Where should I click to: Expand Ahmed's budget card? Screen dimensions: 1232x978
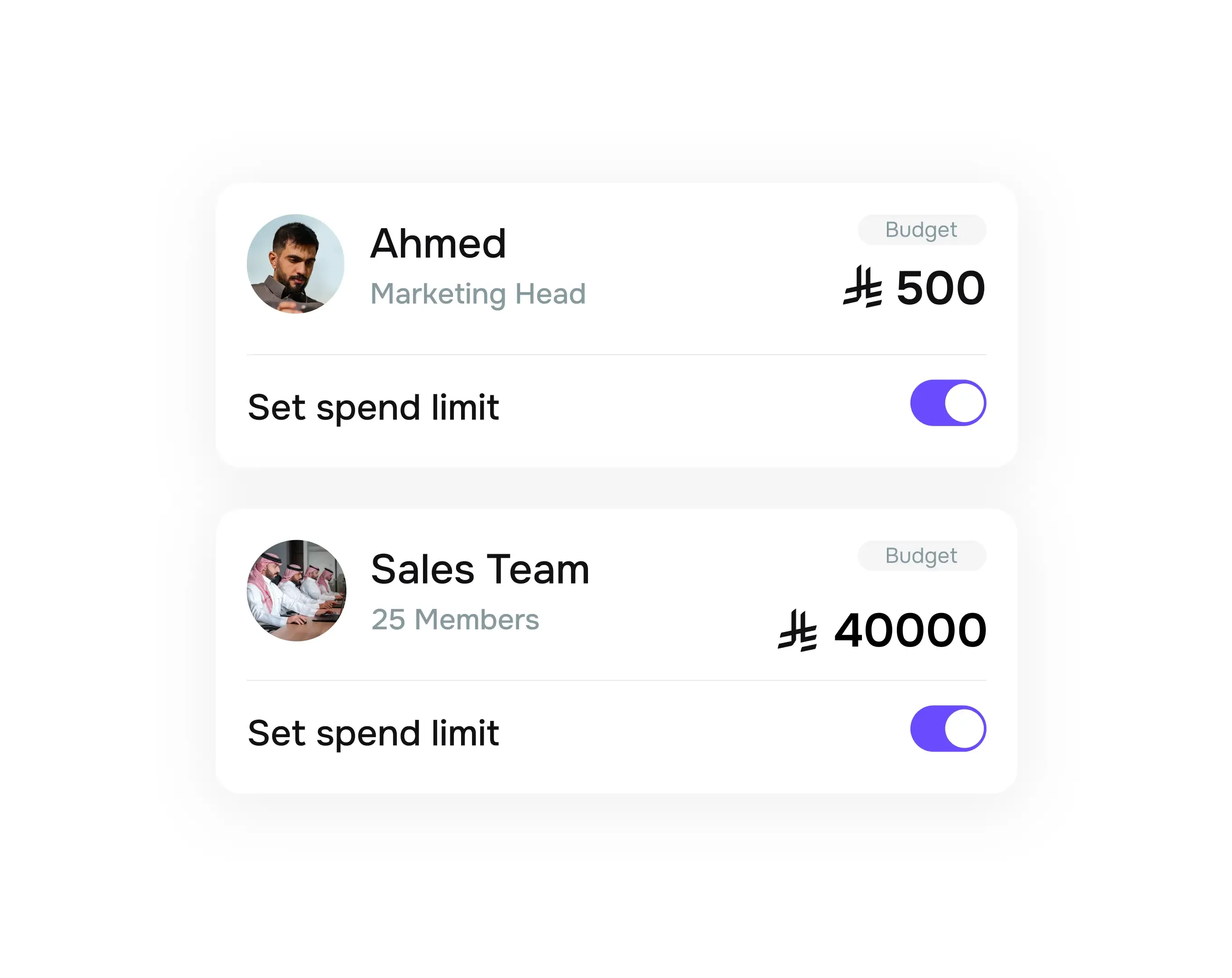point(616,320)
